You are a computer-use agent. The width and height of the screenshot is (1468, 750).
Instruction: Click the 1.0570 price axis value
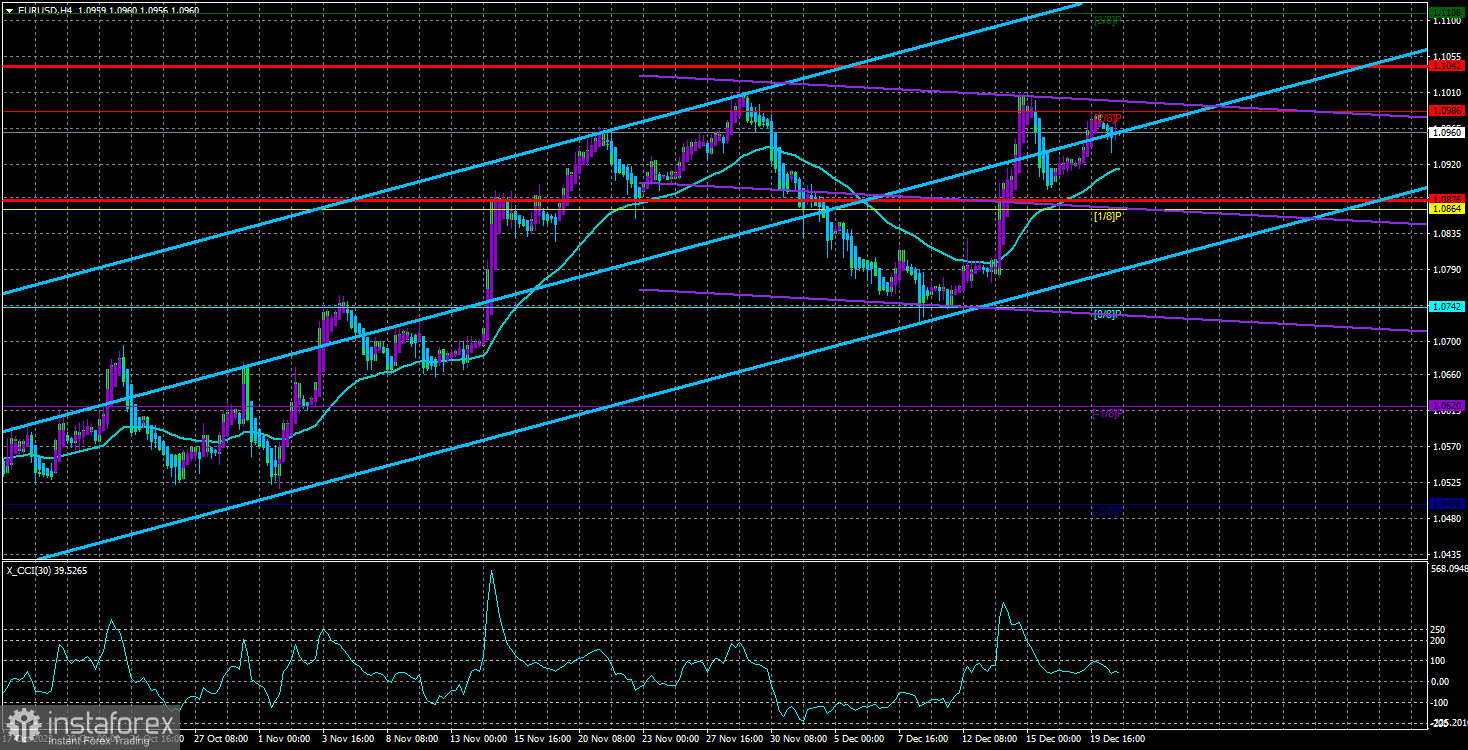point(1448,447)
